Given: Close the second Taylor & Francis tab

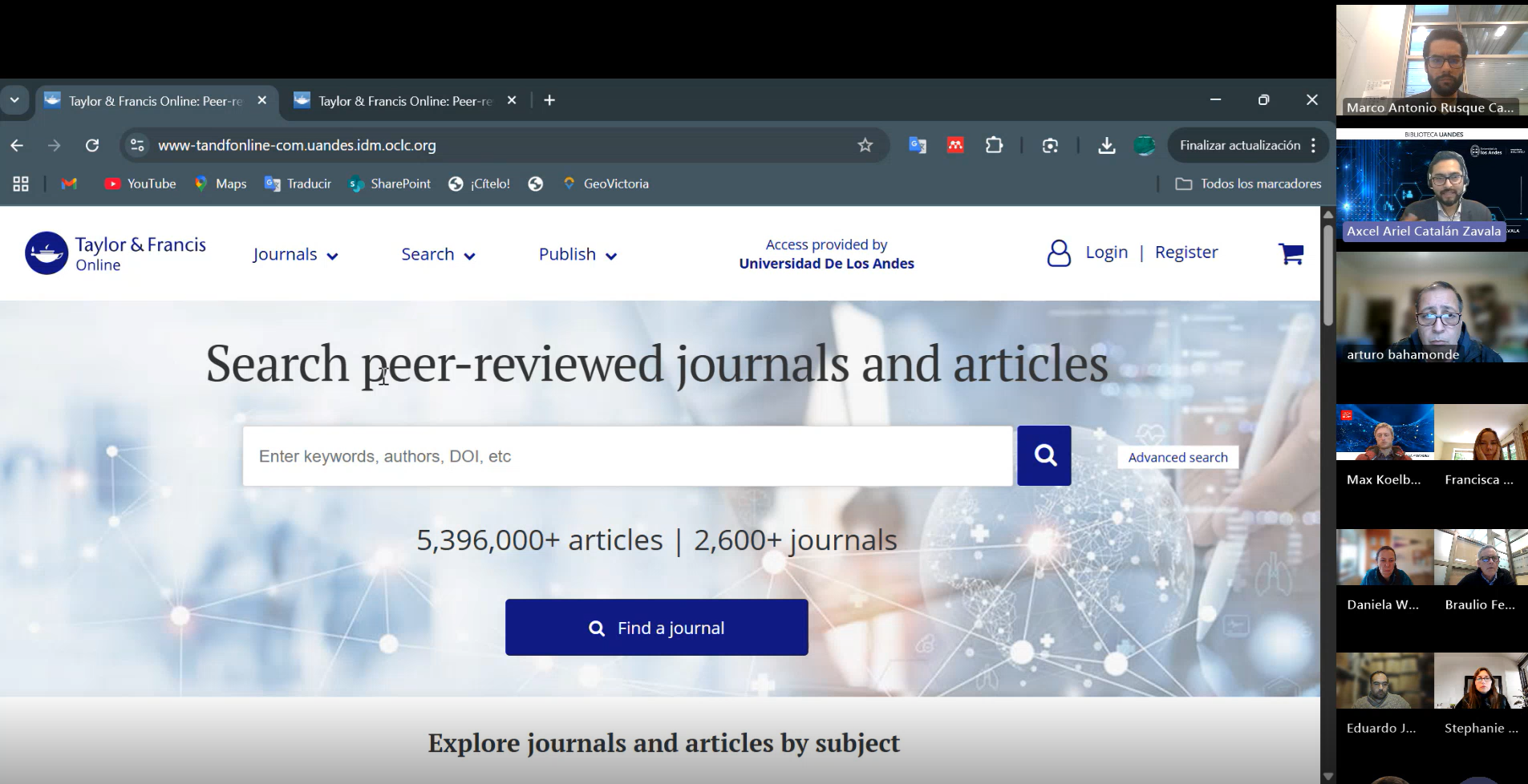Looking at the screenshot, I should point(512,100).
